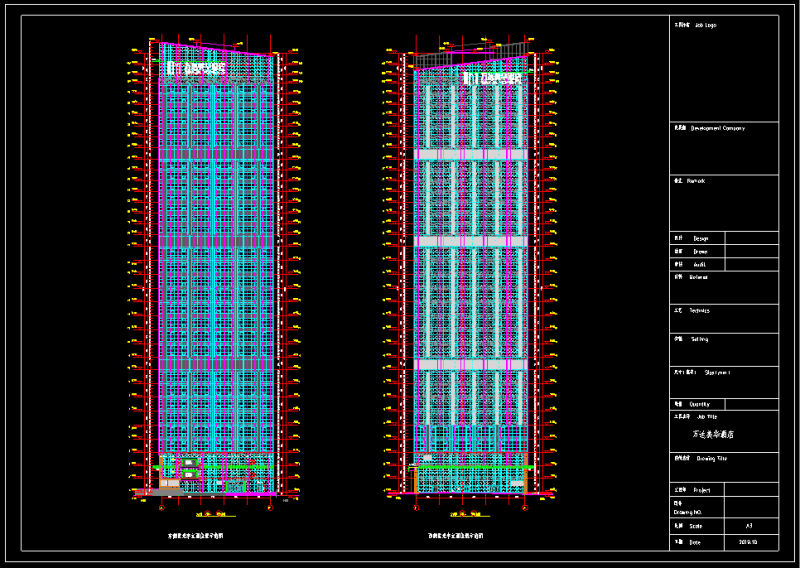Click the rooftop sign on right elevation
Screen dimensions: 800x568
[492, 78]
